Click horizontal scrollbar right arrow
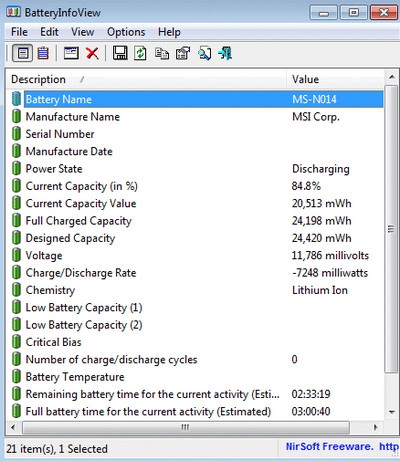The width and height of the screenshot is (400, 461). coord(376,427)
